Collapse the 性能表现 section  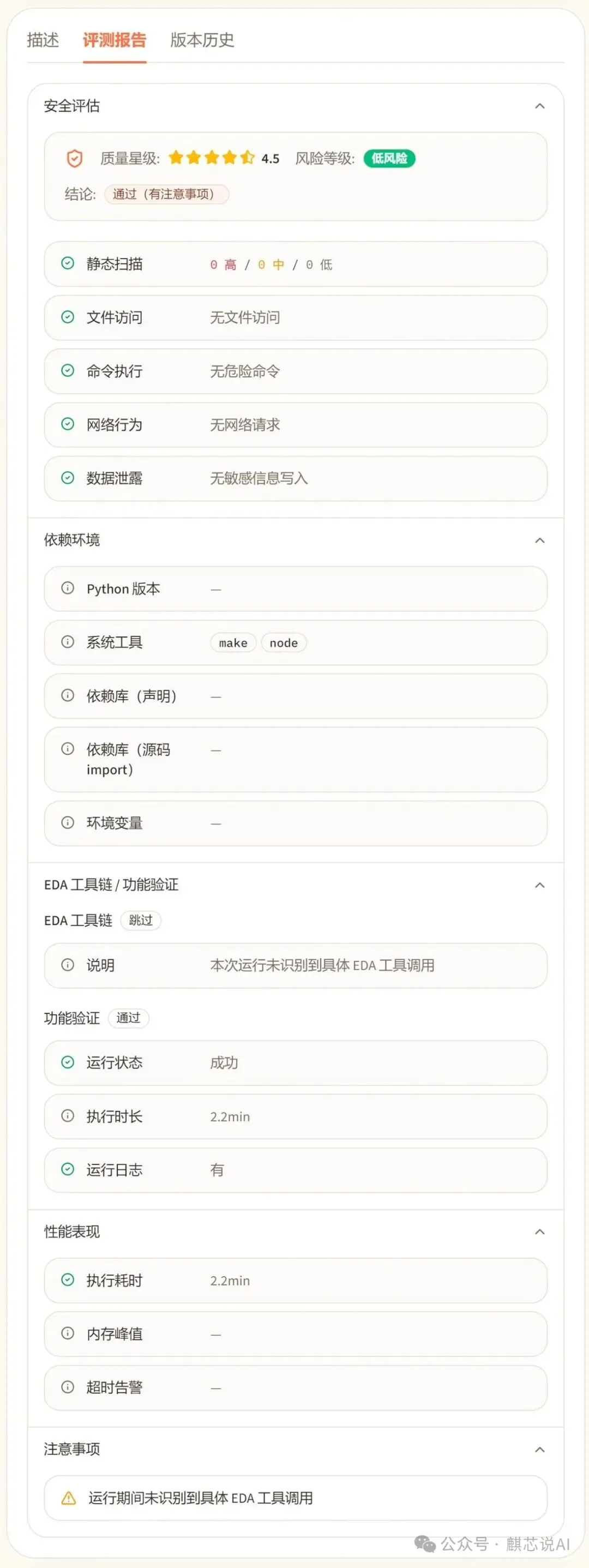tap(539, 1232)
